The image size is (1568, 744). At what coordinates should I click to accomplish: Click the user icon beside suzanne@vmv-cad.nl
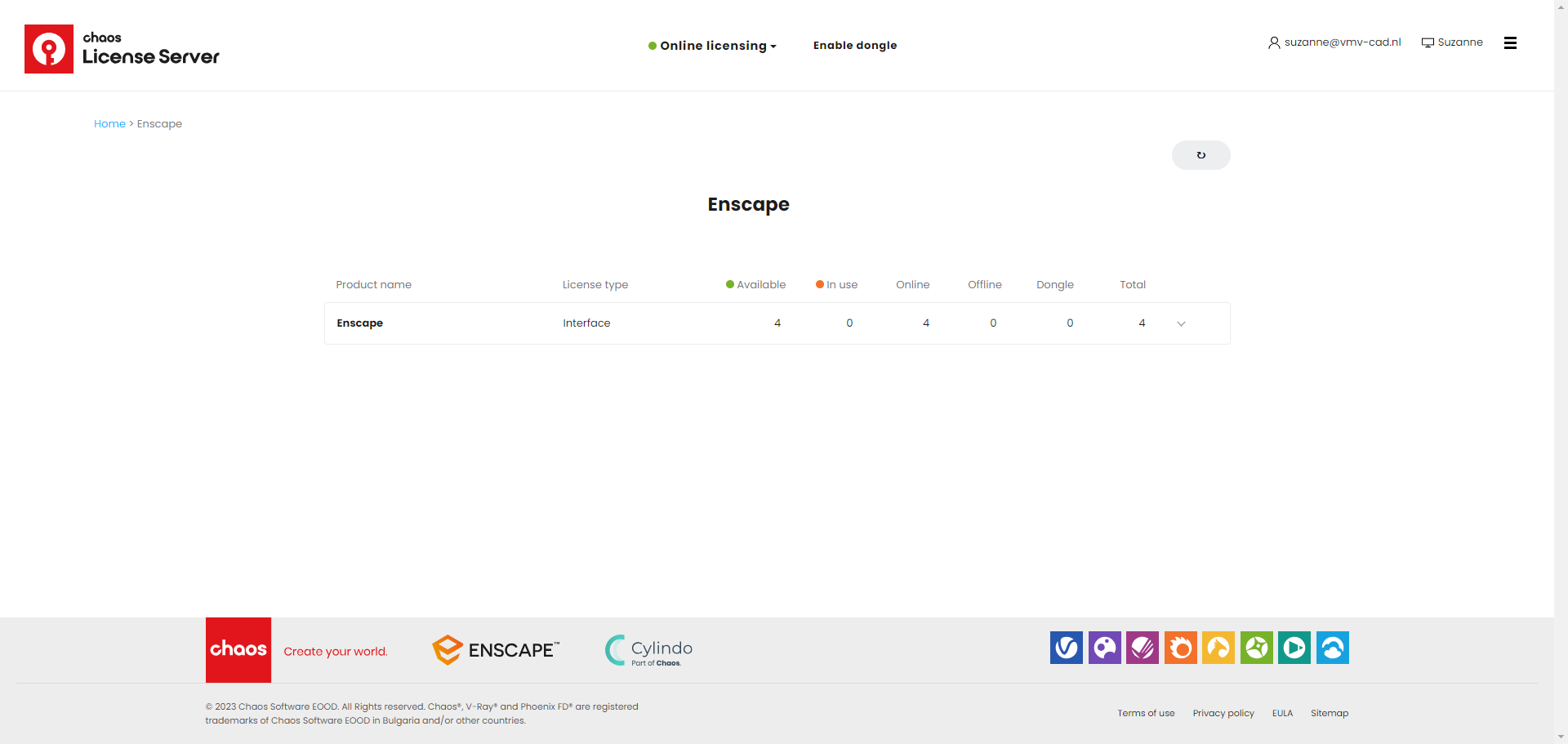[x=1274, y=42]
